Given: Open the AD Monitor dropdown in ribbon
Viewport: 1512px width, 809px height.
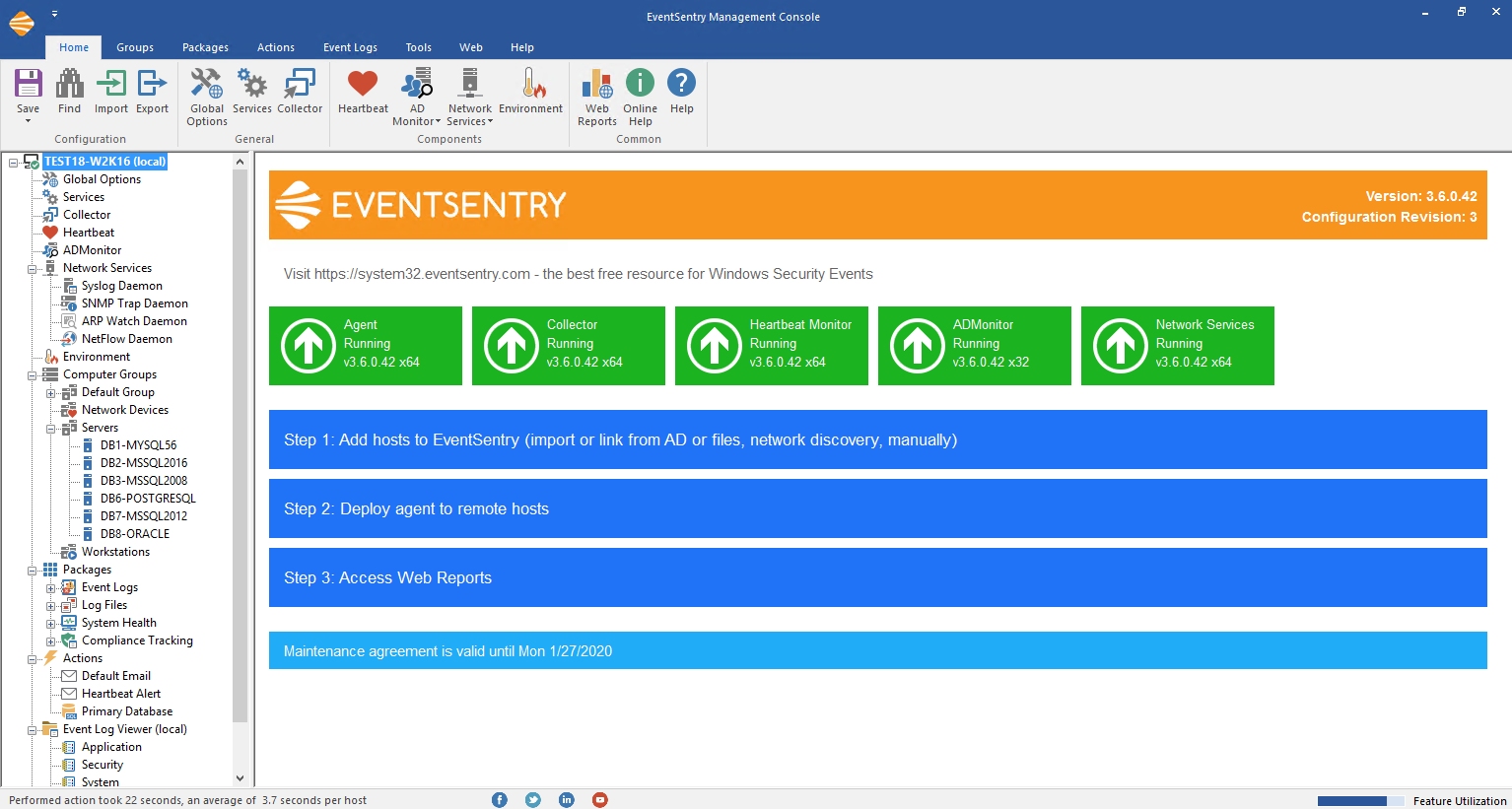Looking at the screenshot, I should point(417,97).
